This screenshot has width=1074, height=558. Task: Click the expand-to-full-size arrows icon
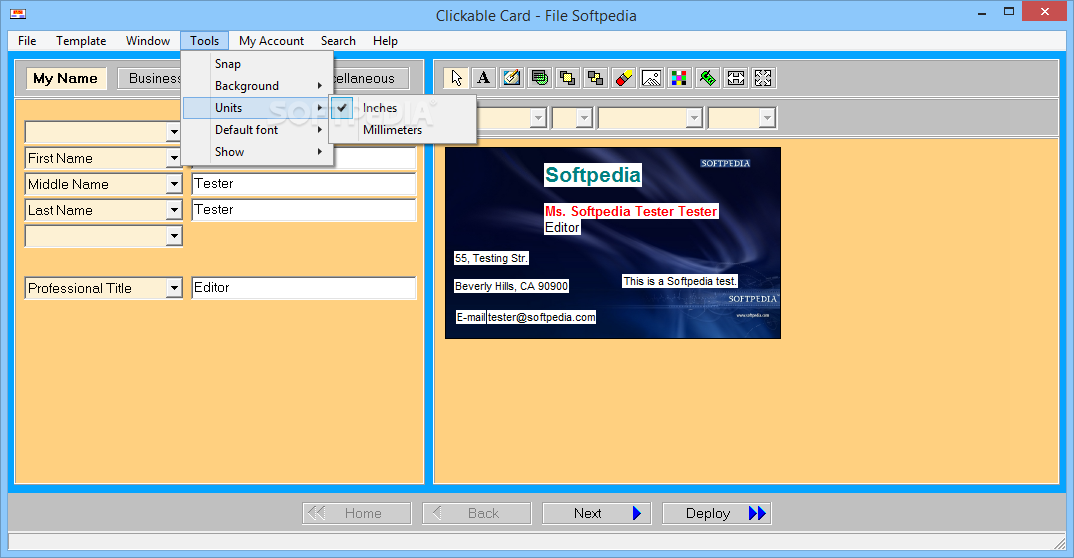click(763, 78)
